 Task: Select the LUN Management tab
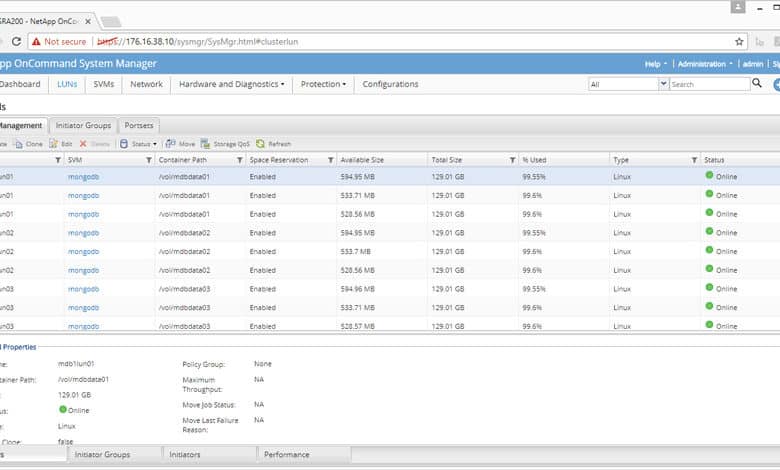click(23, 126)
